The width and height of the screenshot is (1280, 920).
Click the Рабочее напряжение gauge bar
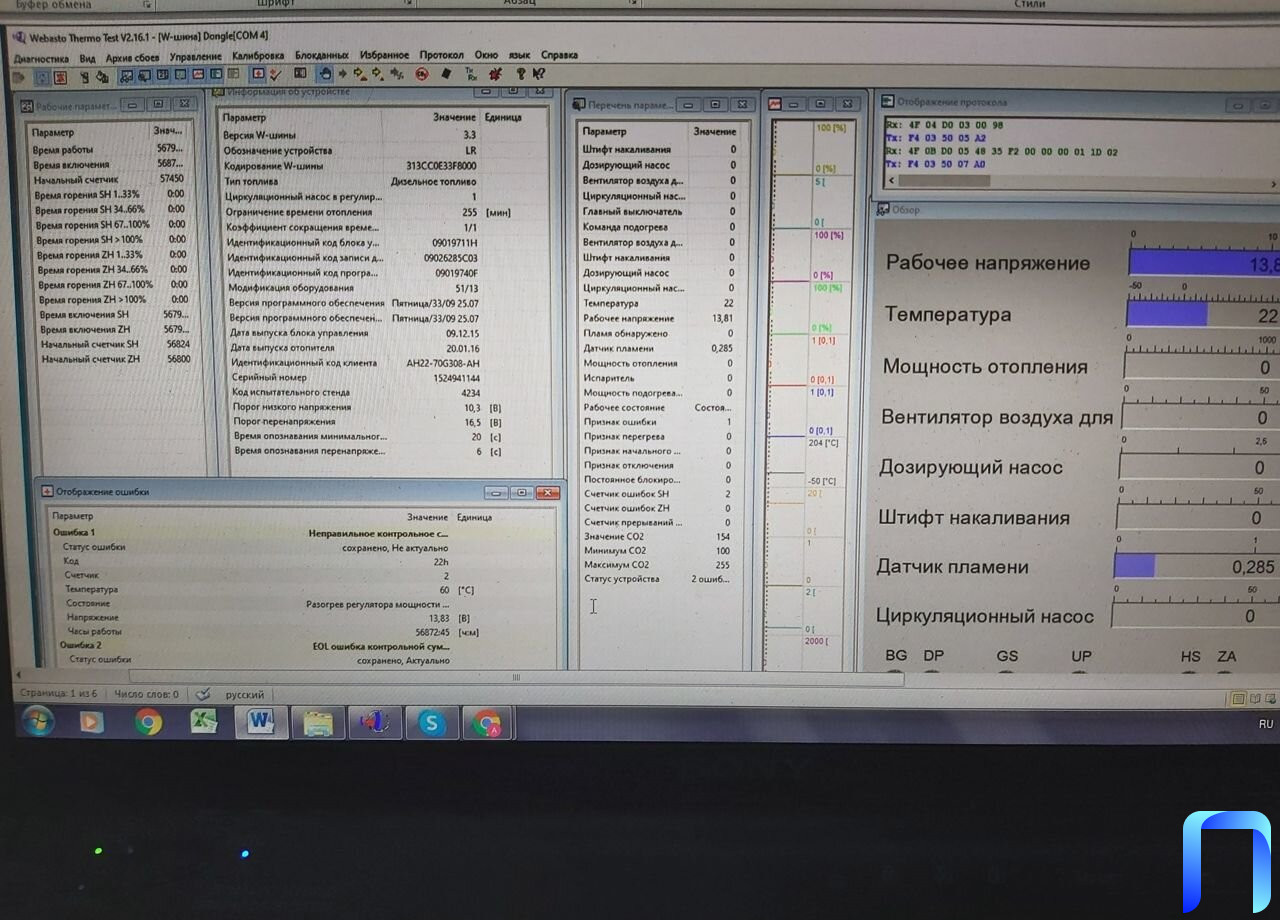(1204, 263)
